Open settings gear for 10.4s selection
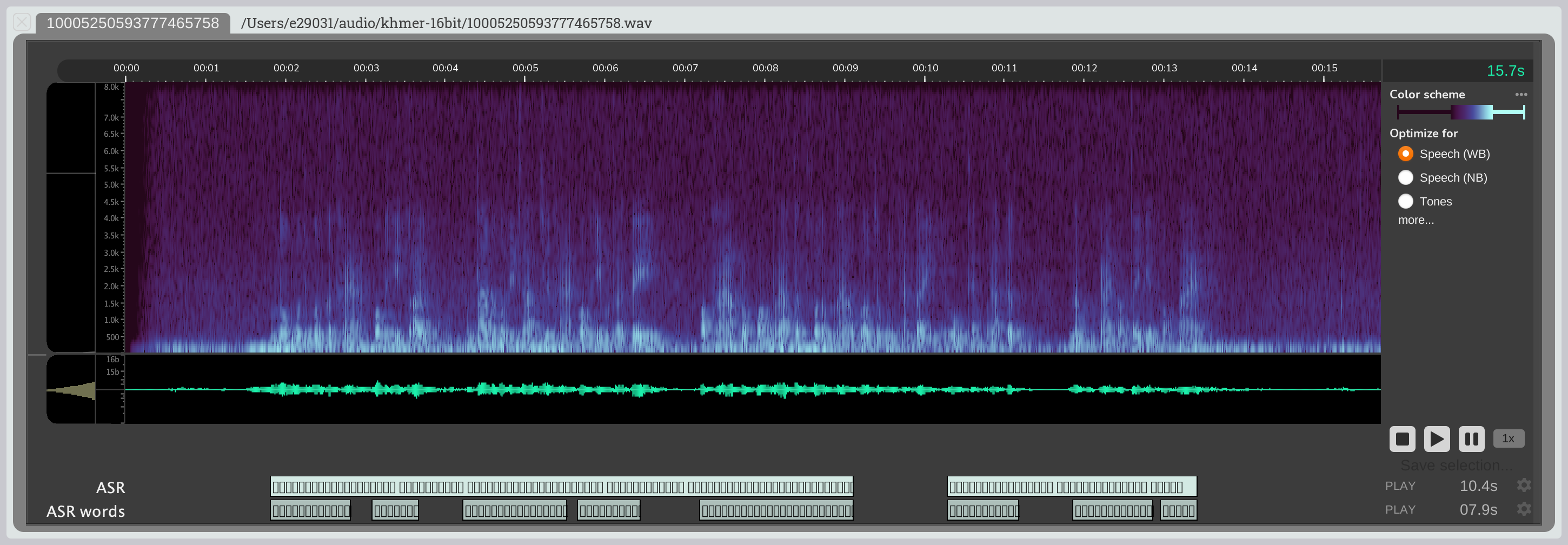 [x=1523, y=486]
